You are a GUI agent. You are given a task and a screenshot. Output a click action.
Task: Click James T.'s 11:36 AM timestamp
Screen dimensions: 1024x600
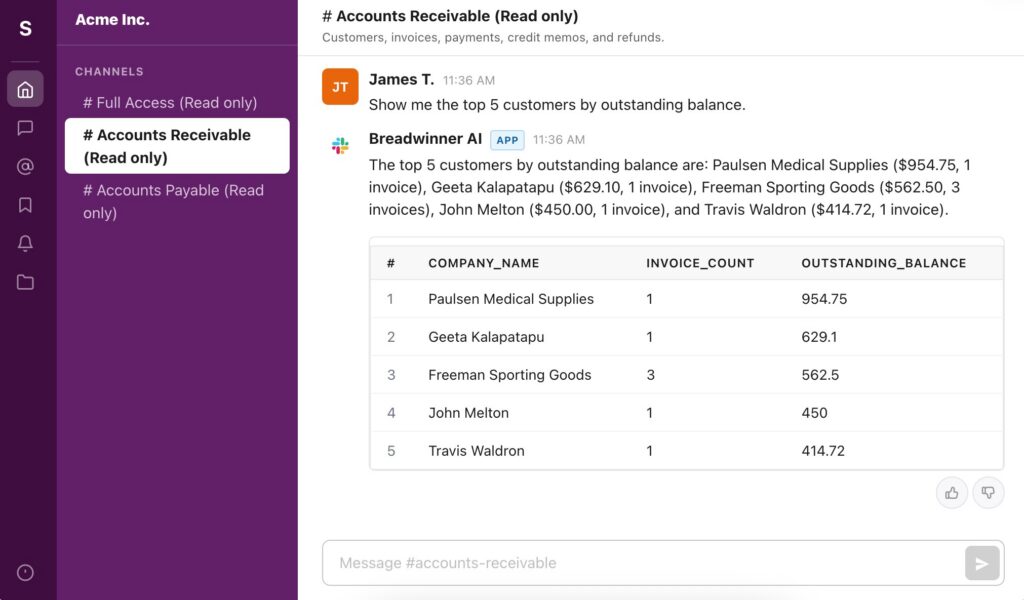(469, 80)
